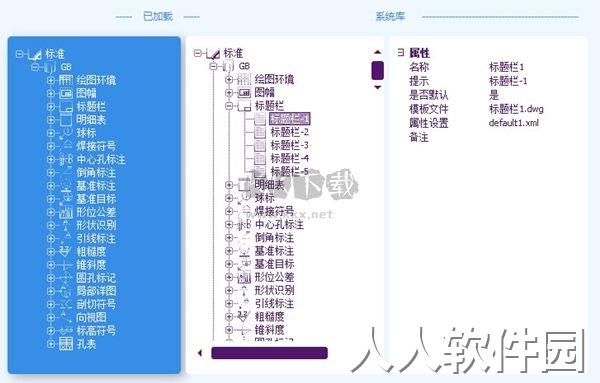This screenshot has width=600, height=383.
Task: Click 提示 value 标题栏-1
Action: click(508, 81)
